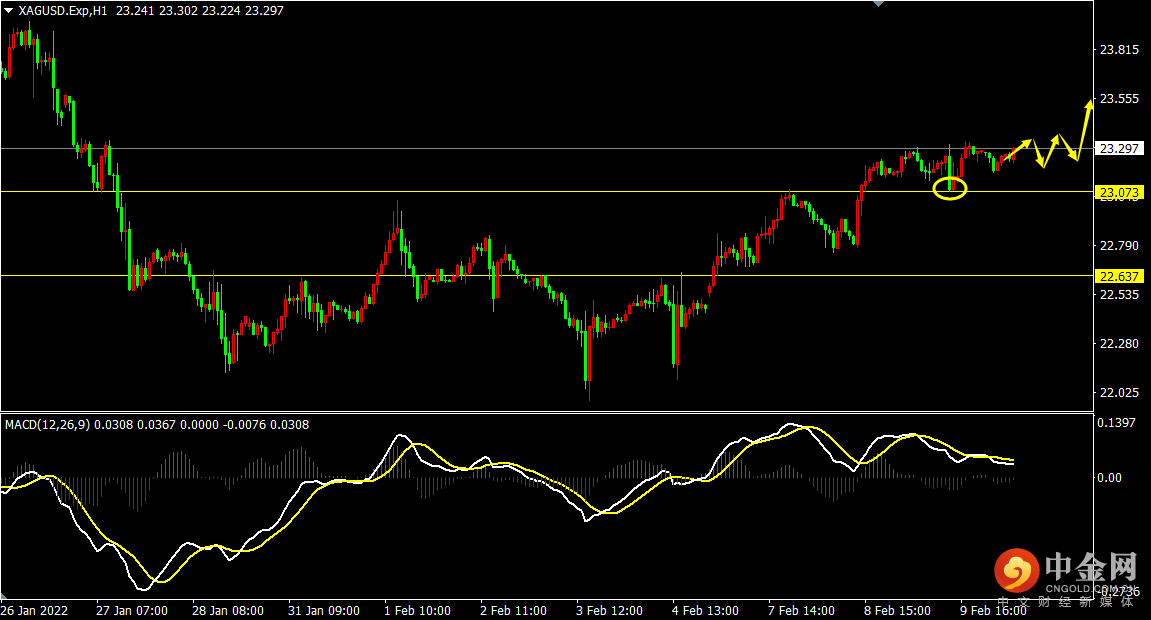Image resolution: width=1151 pixels, height=620 pixels.
Task: Click the 22.637 yellow price label
Action: [x=1119, y=276]
